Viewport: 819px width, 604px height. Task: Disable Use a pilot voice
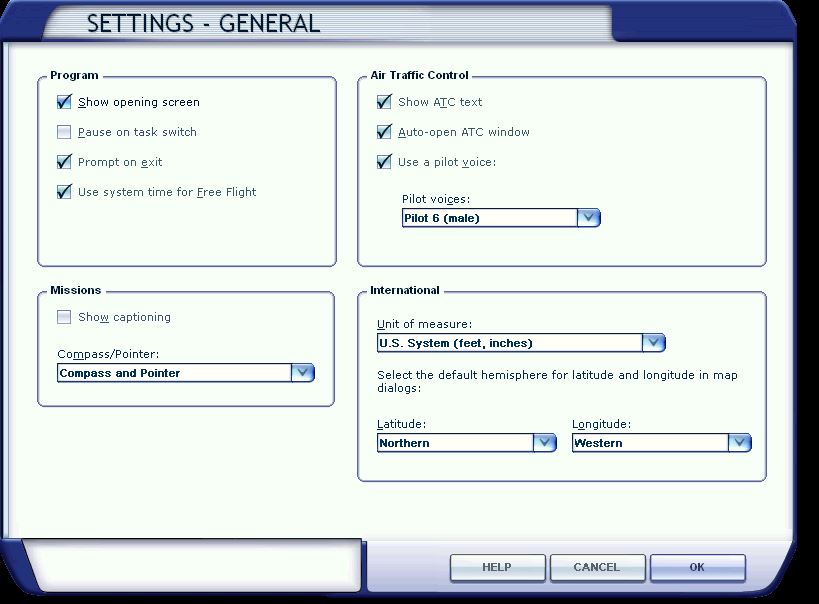pos(384,162)
